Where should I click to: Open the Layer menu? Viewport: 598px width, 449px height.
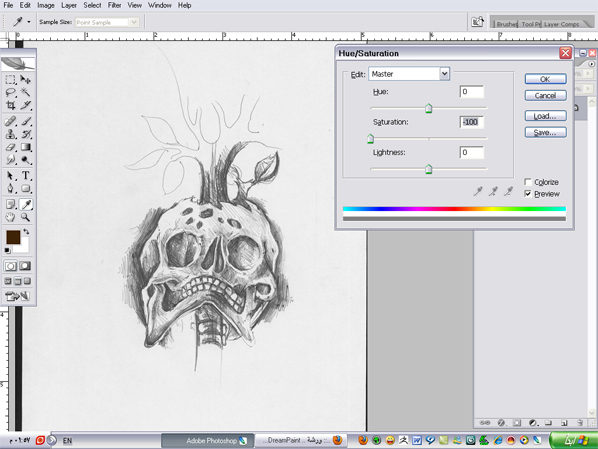[69, 5]
